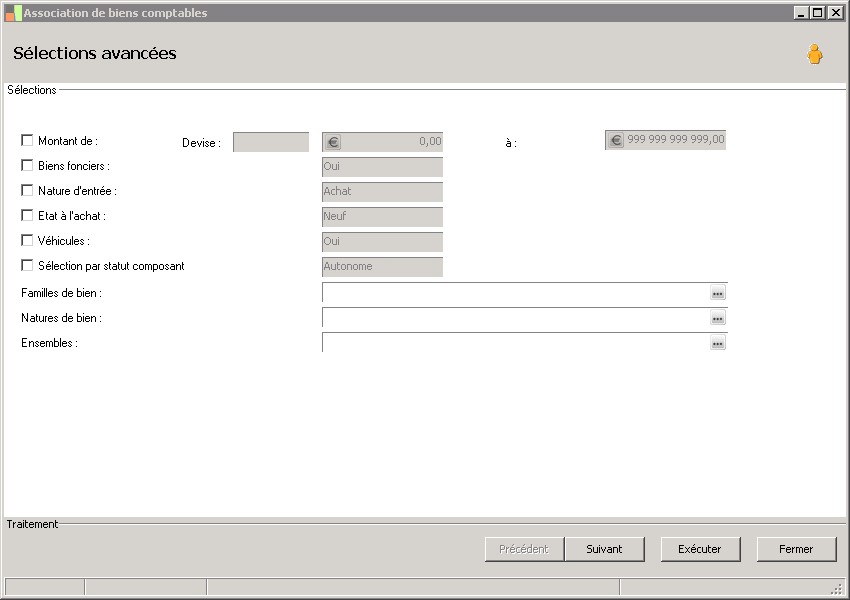Click the Précédent button

click(x=524, y=549)
